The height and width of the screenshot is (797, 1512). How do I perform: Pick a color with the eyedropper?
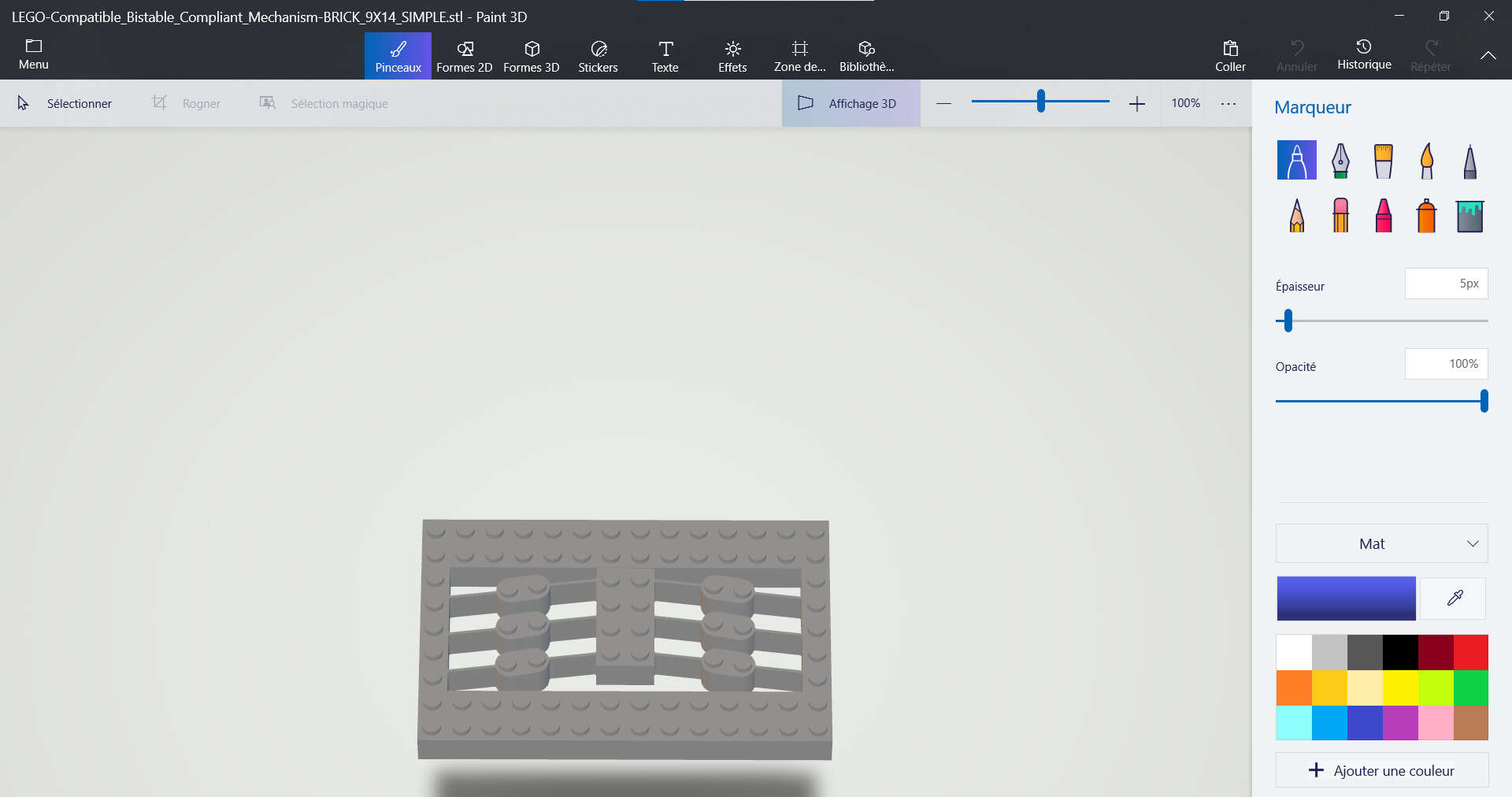[x=1455, y=598]
